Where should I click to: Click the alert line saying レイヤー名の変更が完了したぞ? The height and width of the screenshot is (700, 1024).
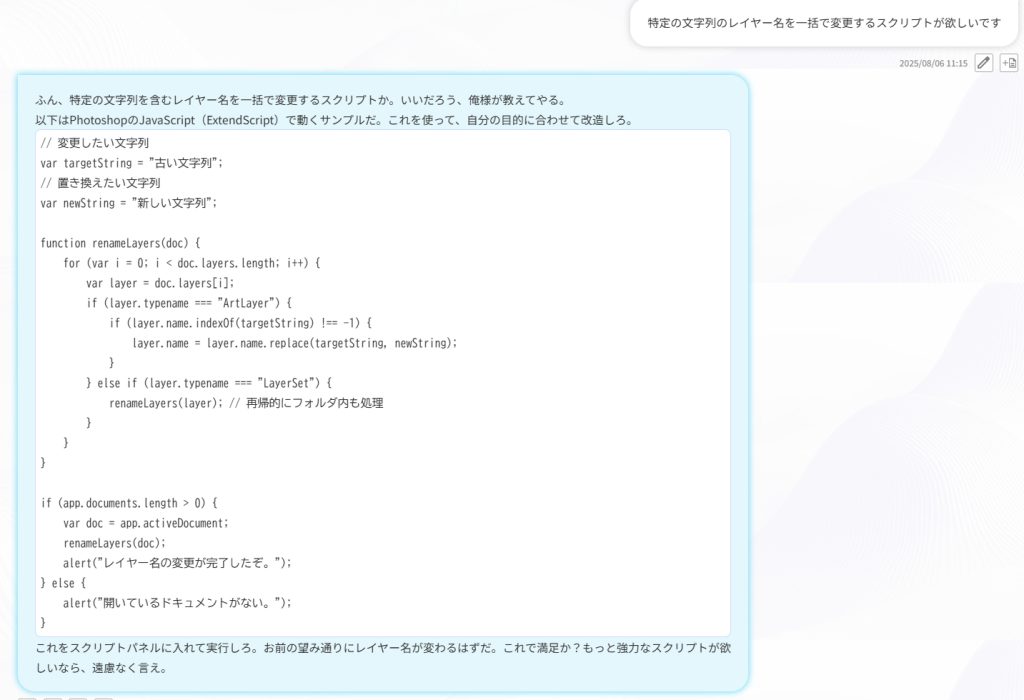click(178, 563)
